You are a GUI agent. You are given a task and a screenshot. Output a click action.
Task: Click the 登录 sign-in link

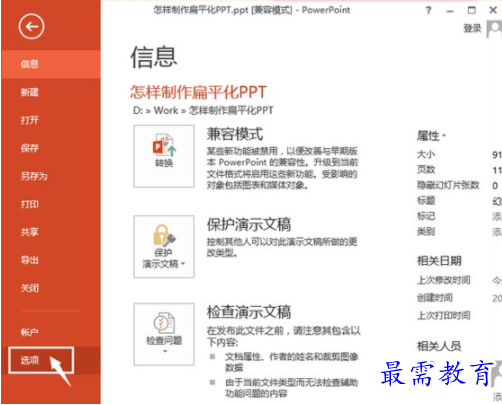coord(472,29)
